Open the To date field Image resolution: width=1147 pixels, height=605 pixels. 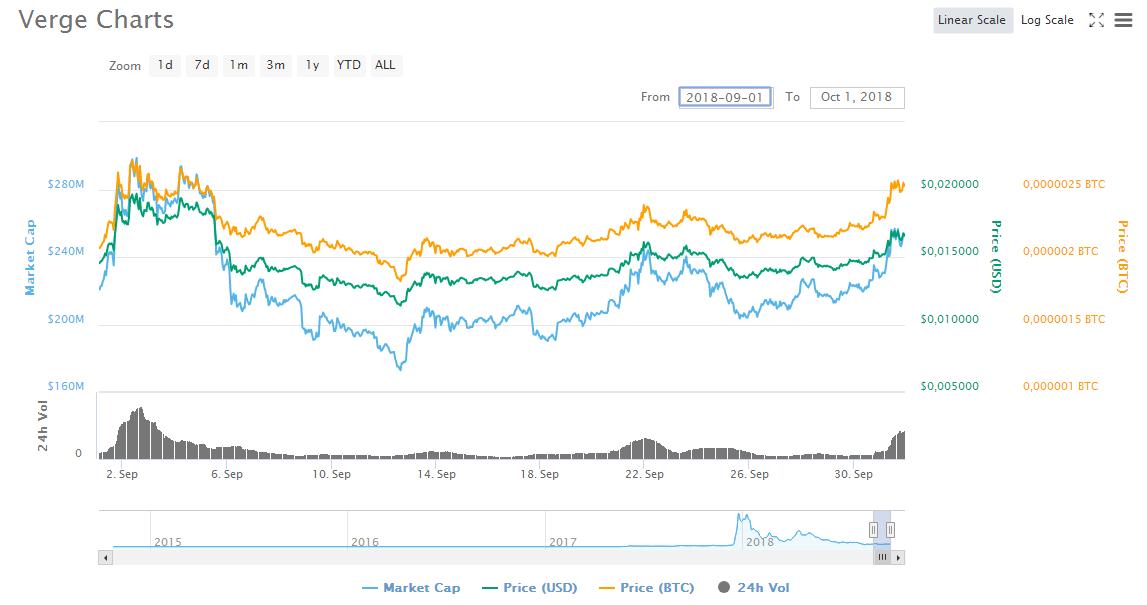(x=857, y=97)
